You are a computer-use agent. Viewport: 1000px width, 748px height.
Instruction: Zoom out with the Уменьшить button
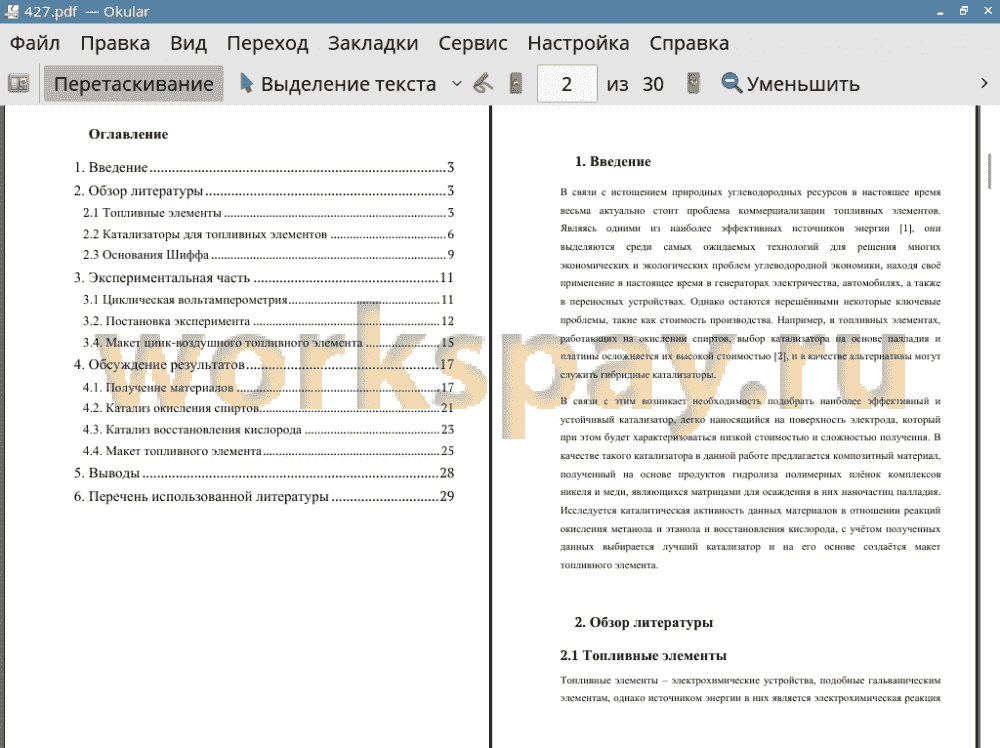791,84
